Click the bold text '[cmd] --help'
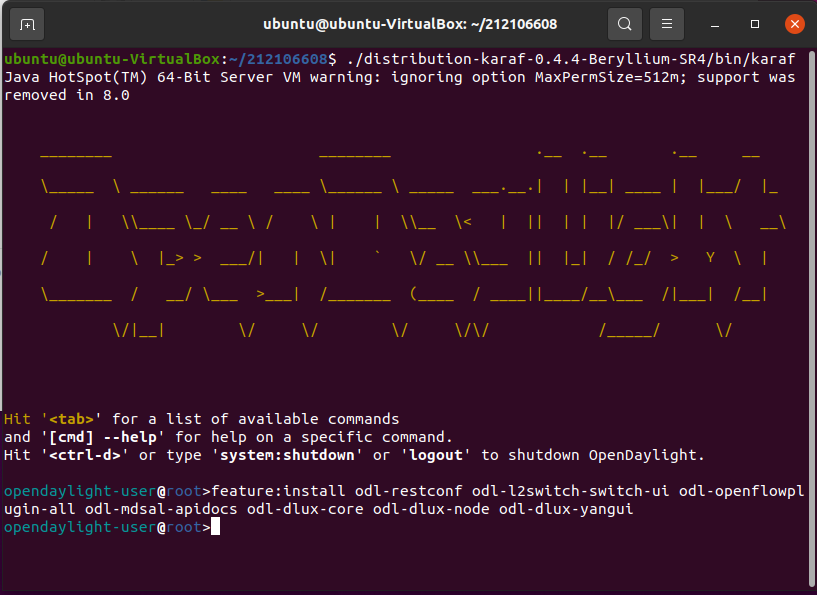Screen dimensions: 817x595 [103, 437]
